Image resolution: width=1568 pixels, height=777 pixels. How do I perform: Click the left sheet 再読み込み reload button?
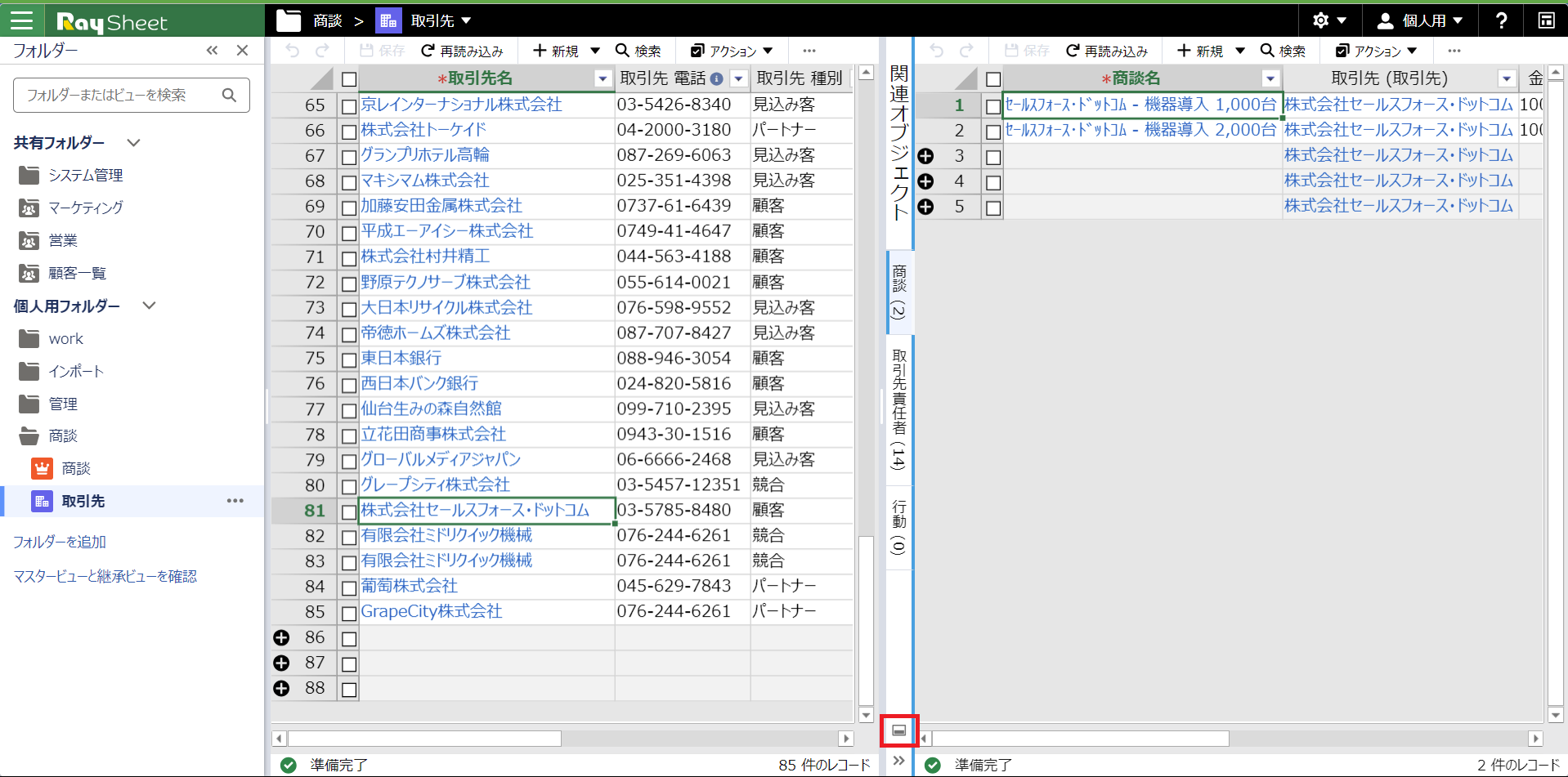click(462, 51)
